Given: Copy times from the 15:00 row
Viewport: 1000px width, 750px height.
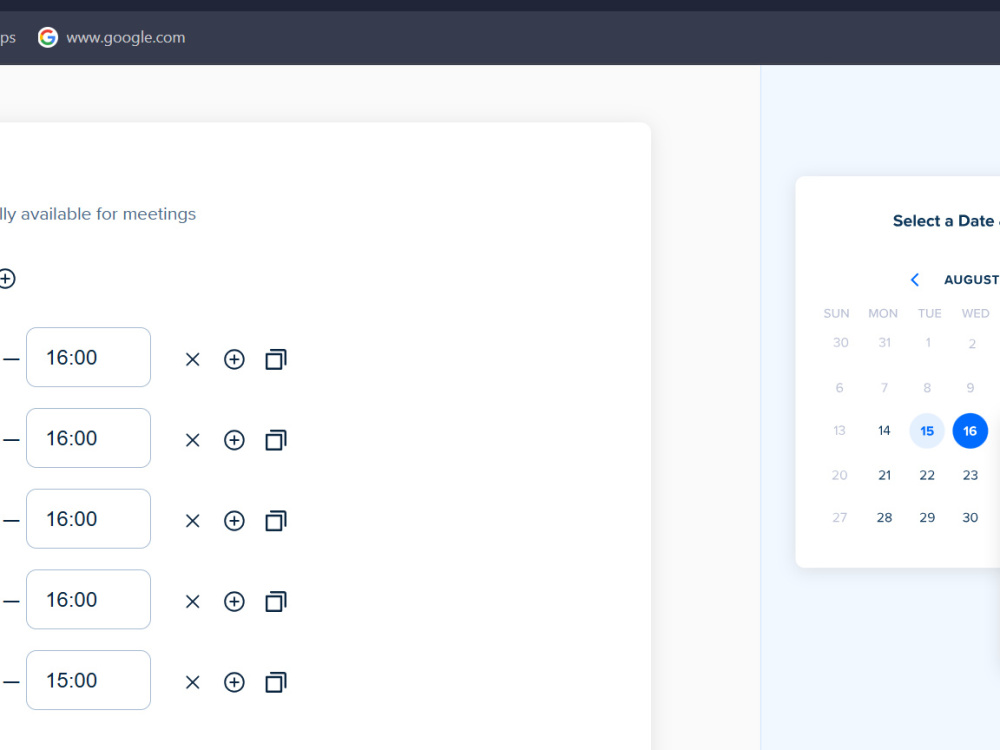Looking at the screenshot, I should tap(276, 682).
